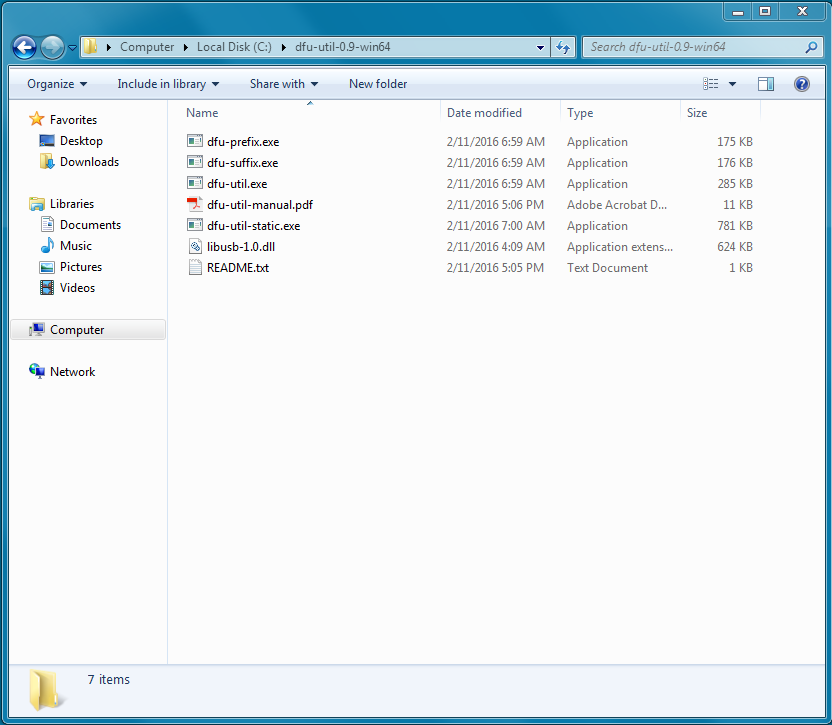Select the dfu-util.exe file
Image resolution: width=832 pixels, height=725 pixels.
pos(237,184)
